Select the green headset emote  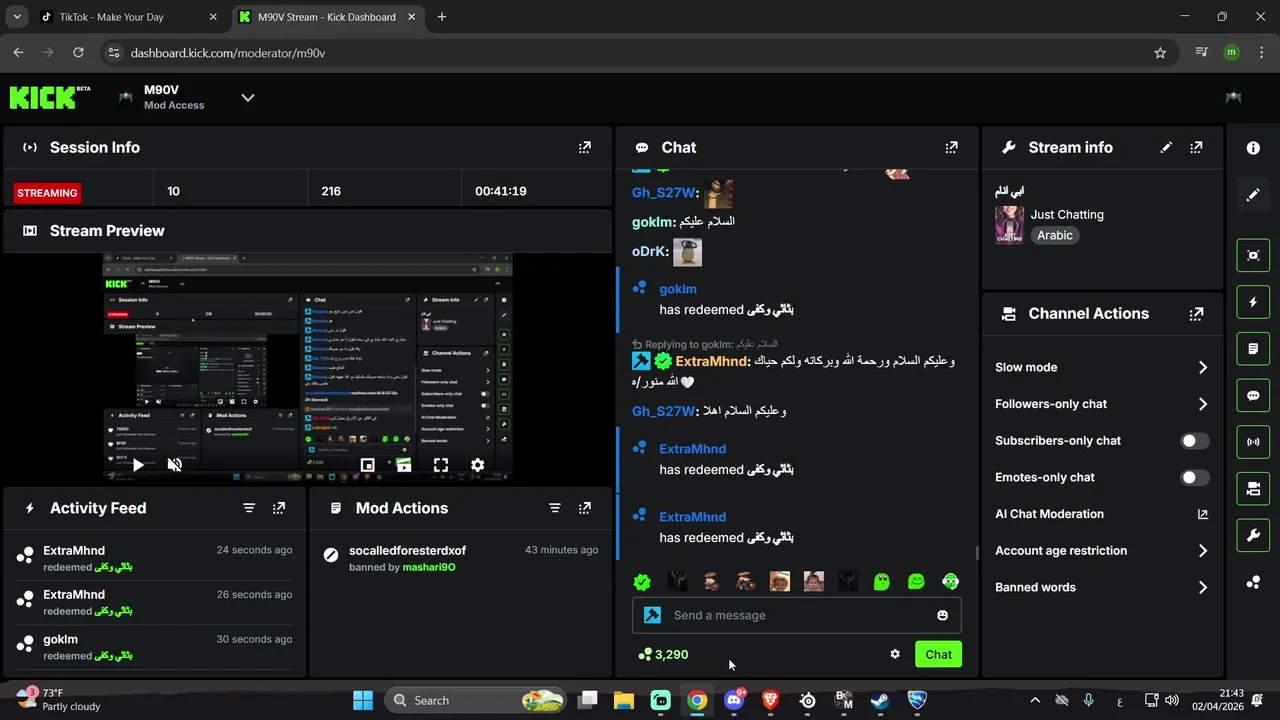pos(950,582)
